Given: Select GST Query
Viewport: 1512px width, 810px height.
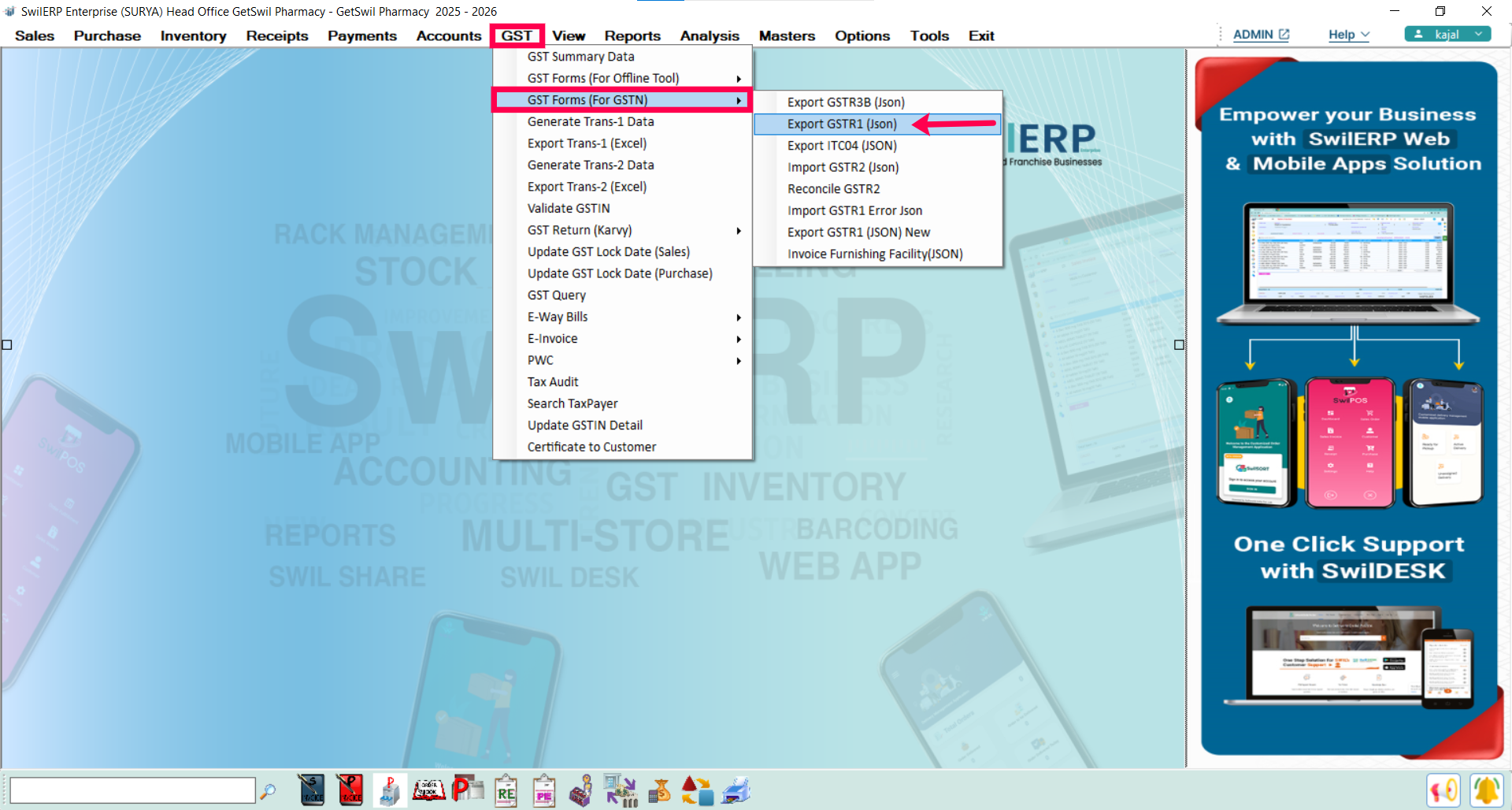Looking at the screenshot, I should [x=623, y=295].
